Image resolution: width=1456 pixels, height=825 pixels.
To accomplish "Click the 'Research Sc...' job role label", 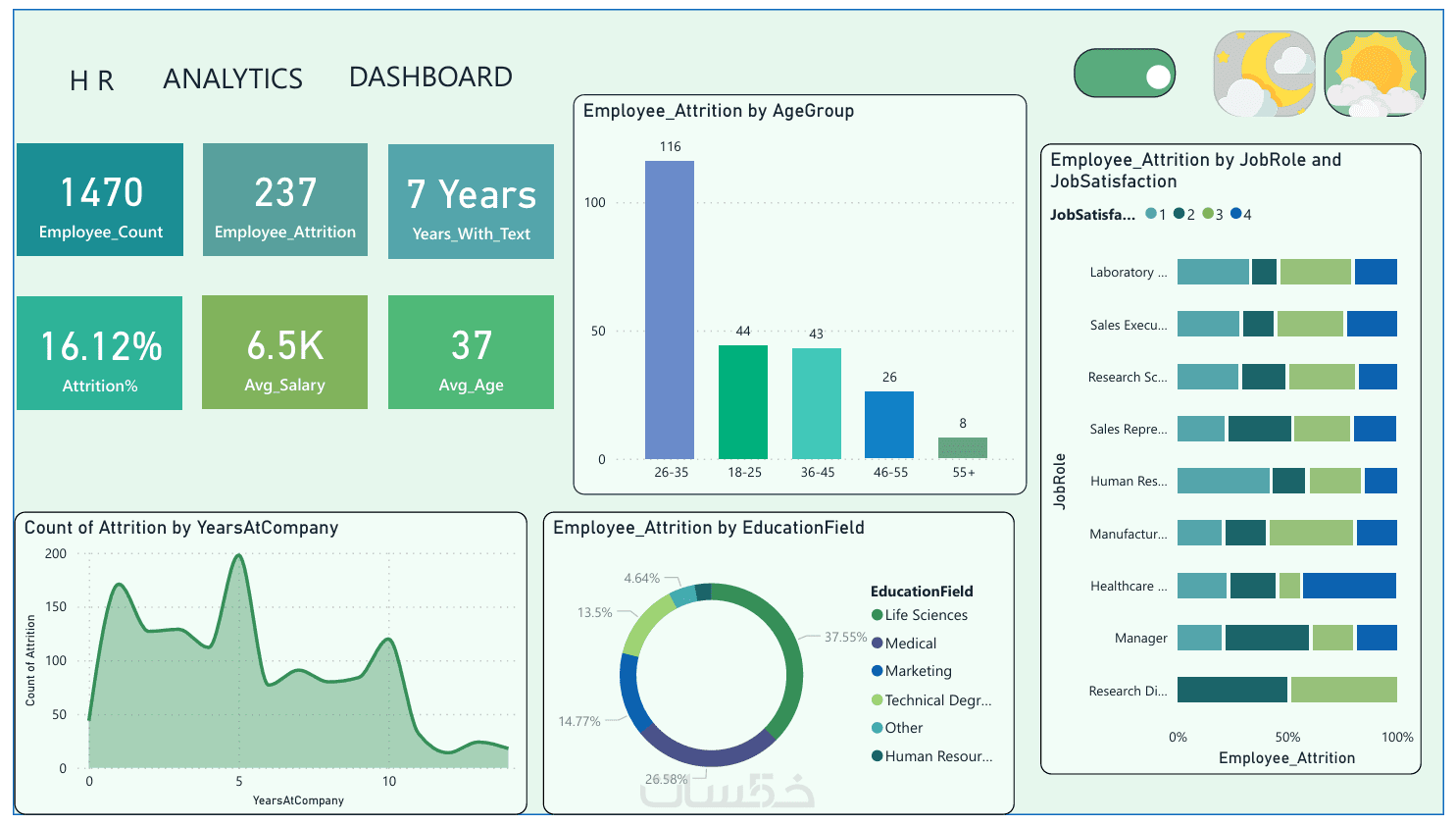I will [x=1128, y=377].
